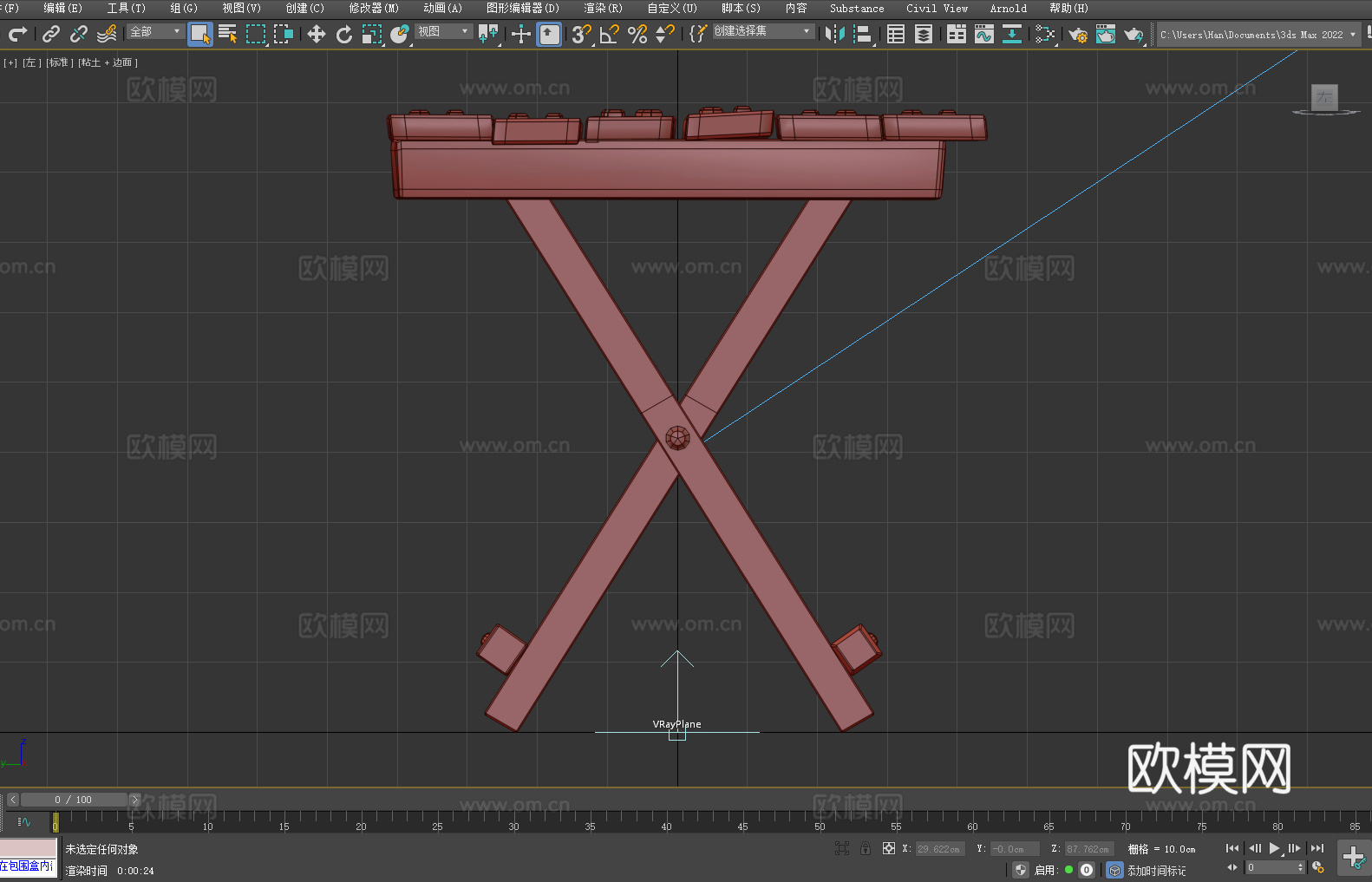
Task: Click Z coordinate input field
Action: 1088,849
